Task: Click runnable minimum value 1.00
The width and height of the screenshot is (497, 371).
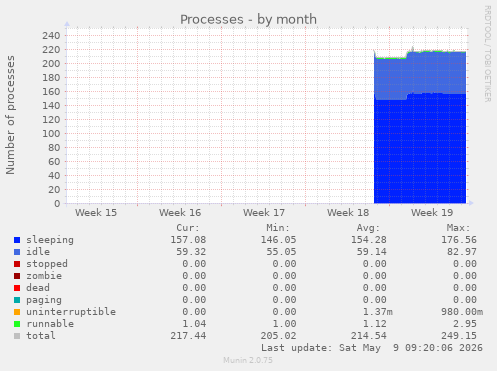Action: click(284, 324)
